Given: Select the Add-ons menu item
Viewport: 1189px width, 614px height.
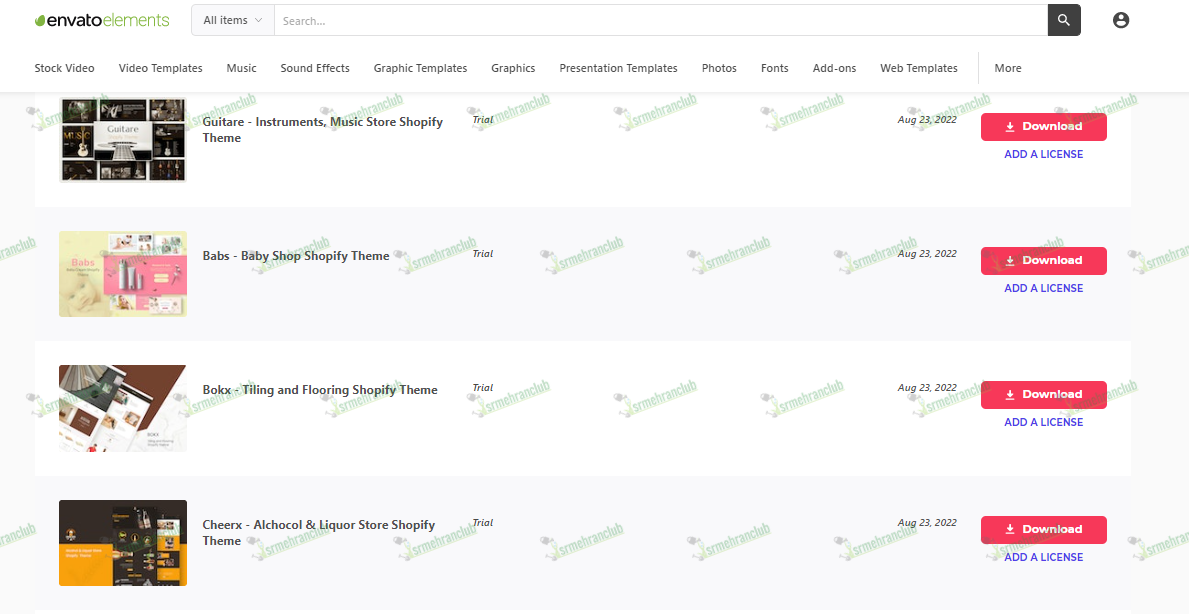Looking at the screenshot, I should 834,68.
